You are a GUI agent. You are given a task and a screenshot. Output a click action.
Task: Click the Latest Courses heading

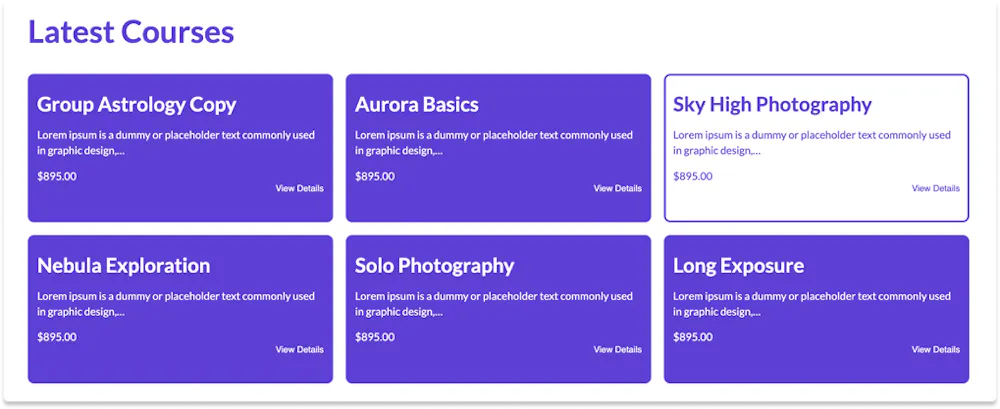click(131, 32)
